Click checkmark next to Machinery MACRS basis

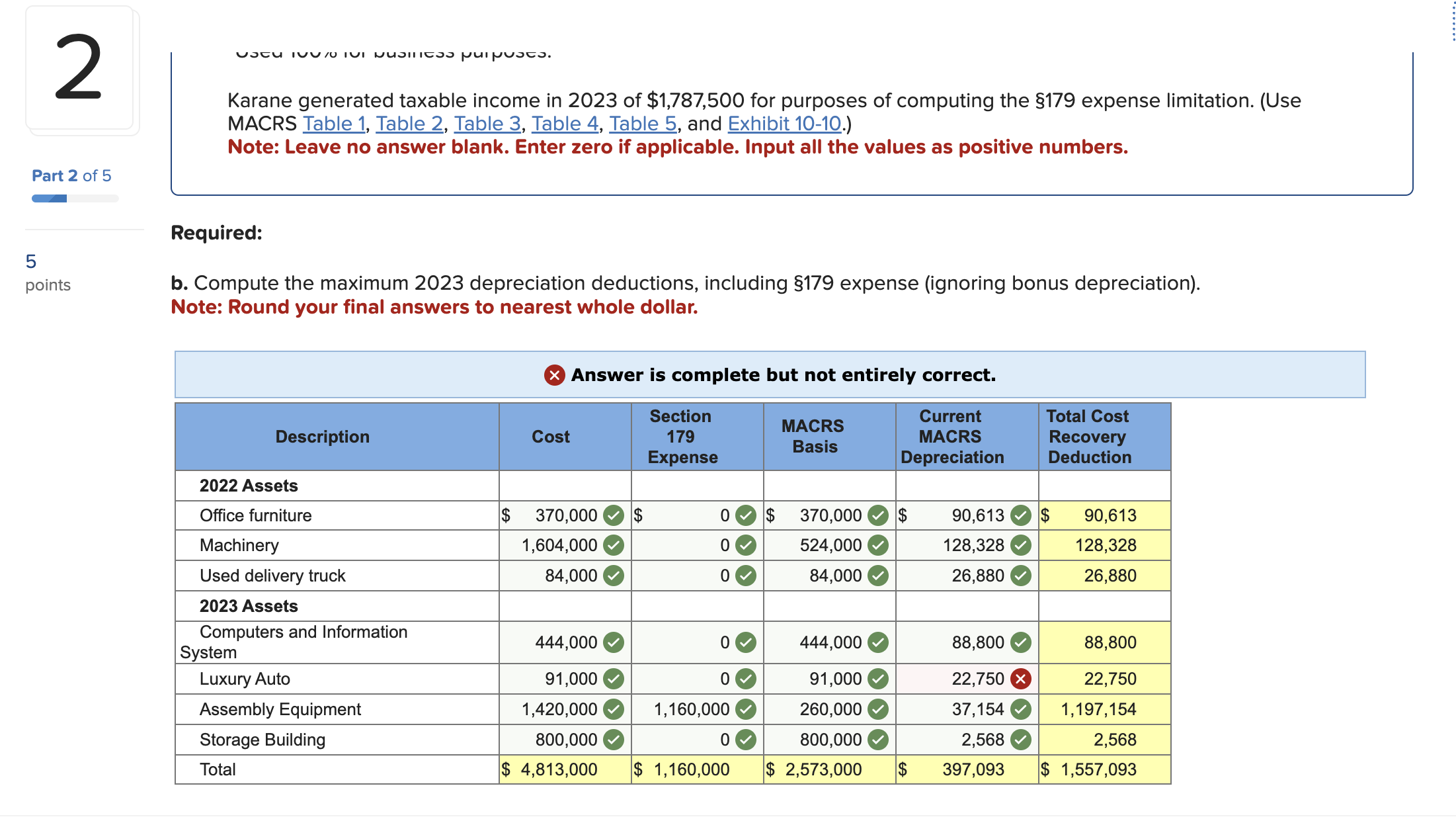(x=879, y=545)
